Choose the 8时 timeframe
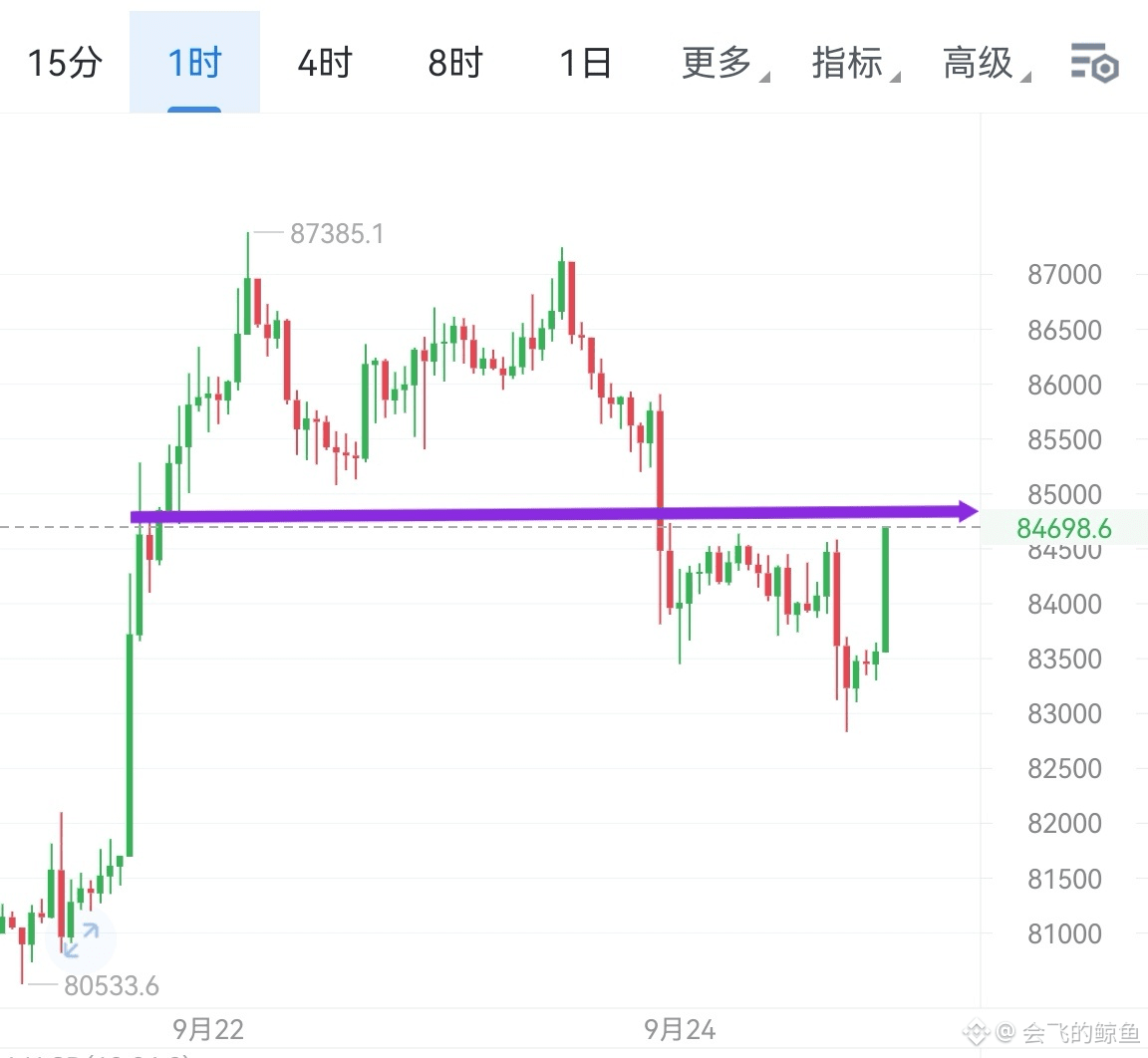This screenshot has width=1148, height=1058. pos(455,62)
